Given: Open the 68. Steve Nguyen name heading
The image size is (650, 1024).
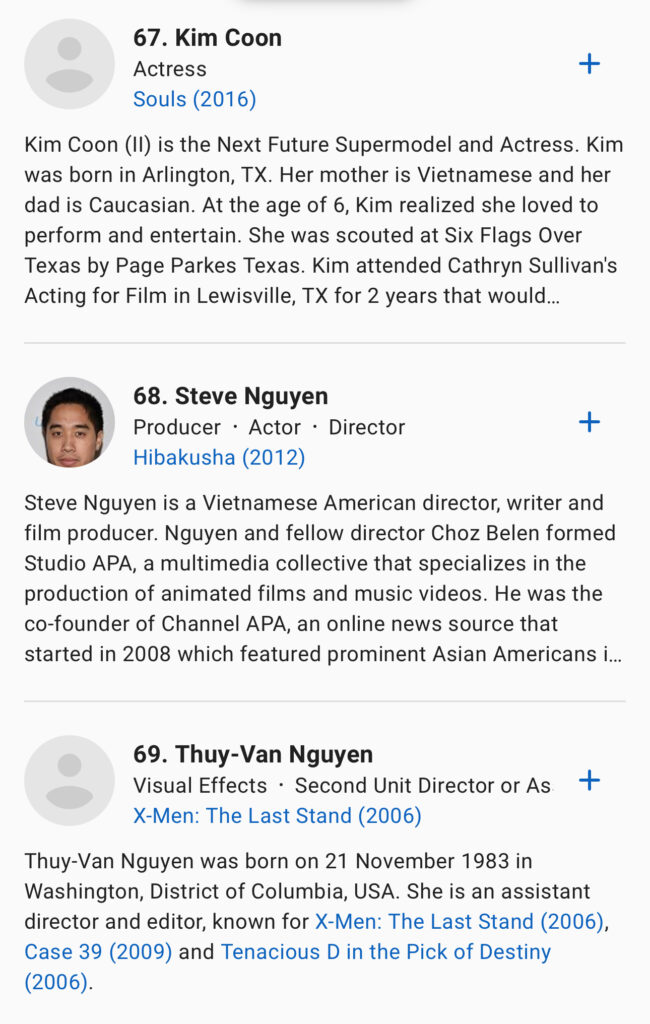Looking at the screenshot, I should (x=230, y=396).
